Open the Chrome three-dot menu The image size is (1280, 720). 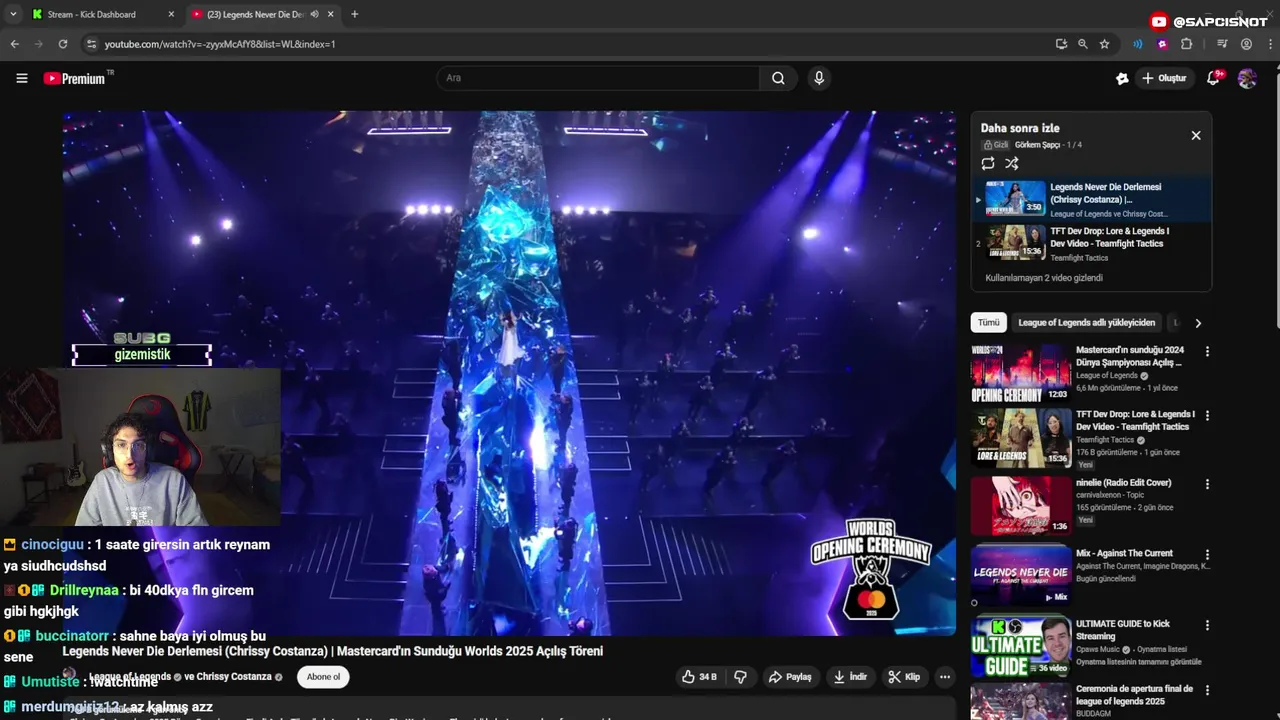click(1270, 44)
